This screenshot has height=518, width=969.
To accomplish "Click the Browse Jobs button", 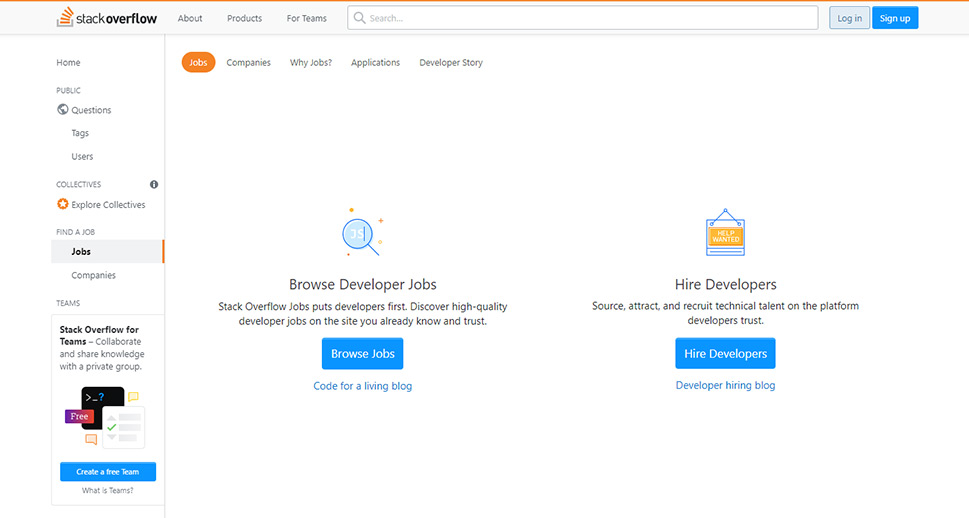I will point(363,354).
